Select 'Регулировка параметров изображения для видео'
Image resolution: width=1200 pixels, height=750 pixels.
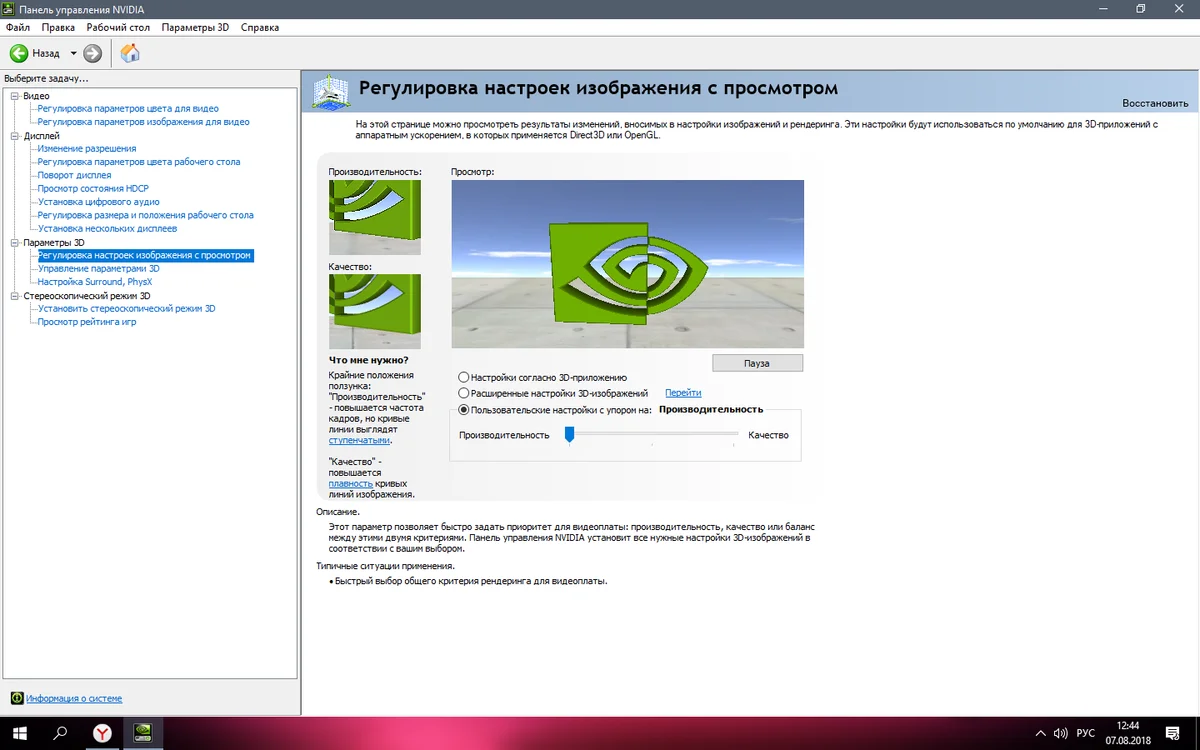143,121
